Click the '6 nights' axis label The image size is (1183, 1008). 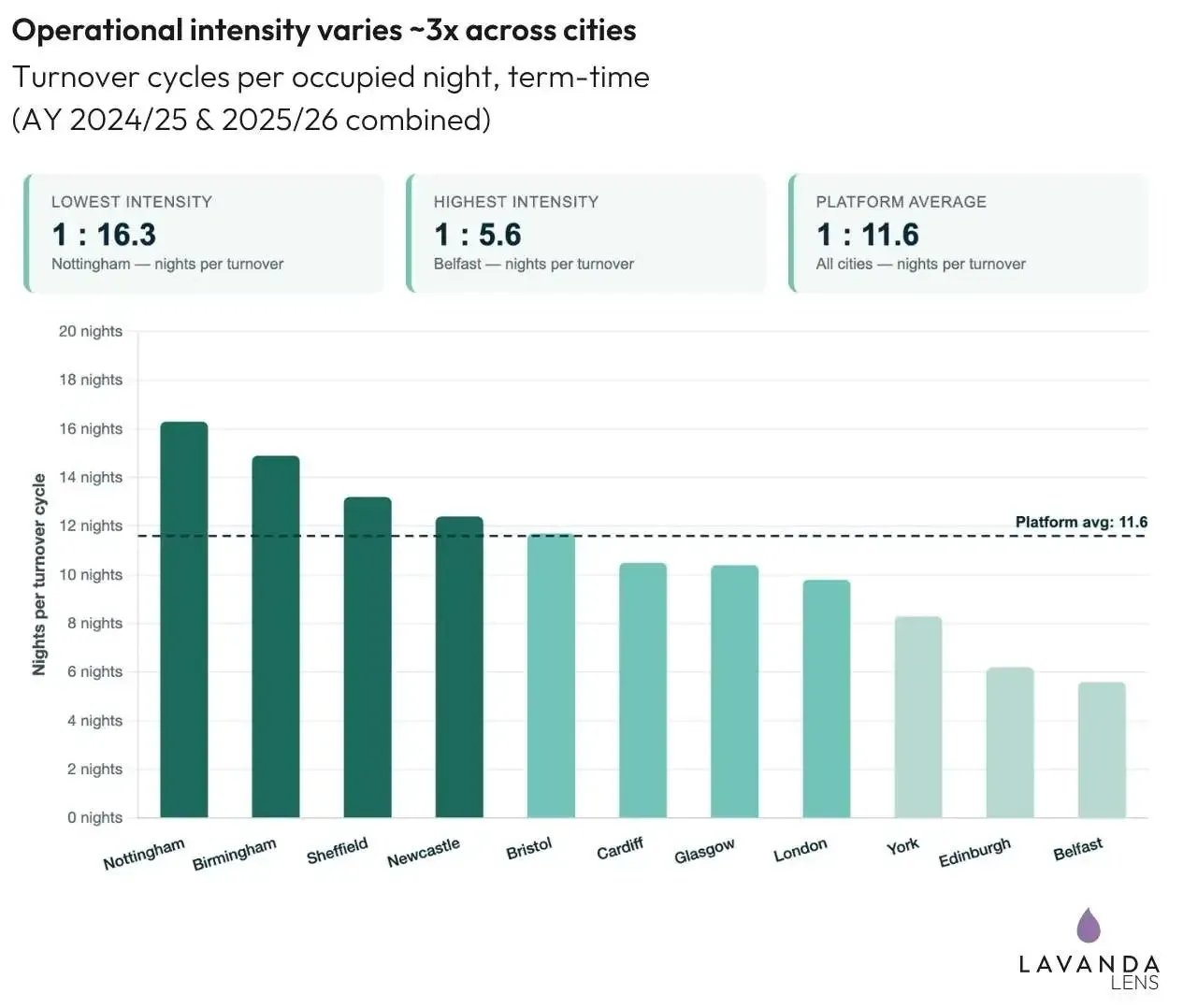click(94, 671)
